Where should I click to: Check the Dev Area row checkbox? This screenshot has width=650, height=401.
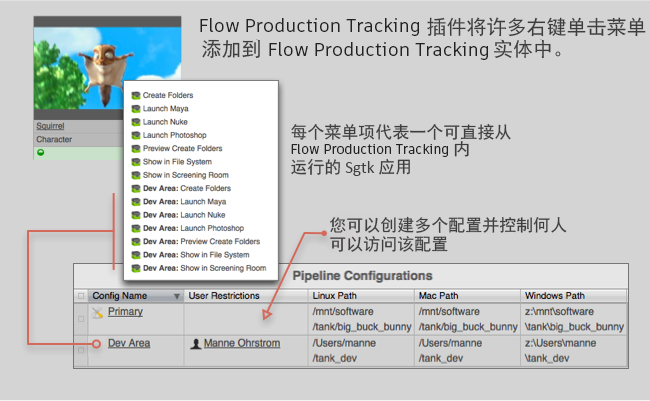pos(81,350)
